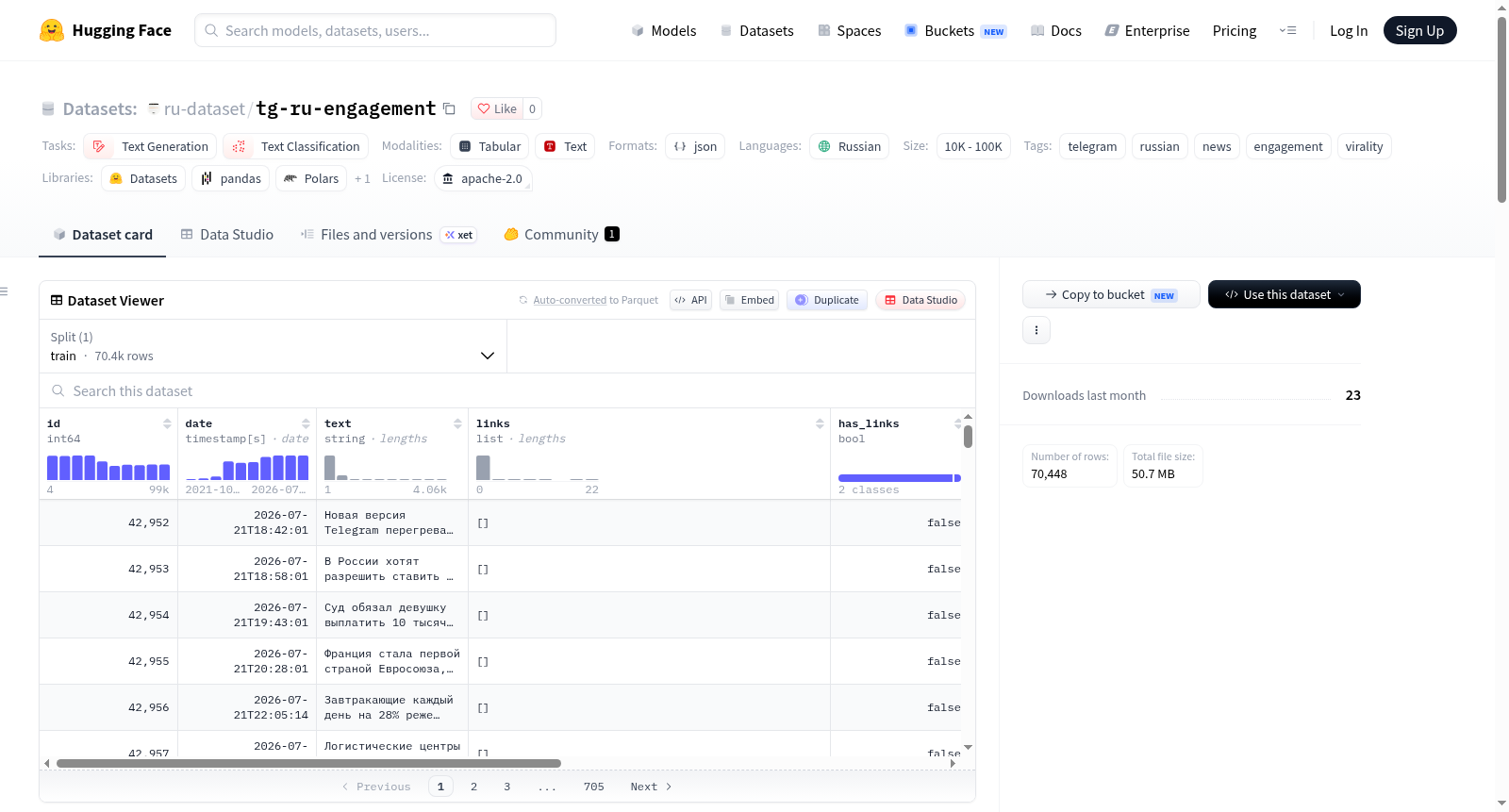Open the pandas library tag
Image resolution: width=1509 pixels, height=812 pixels.
pos(231,178)
